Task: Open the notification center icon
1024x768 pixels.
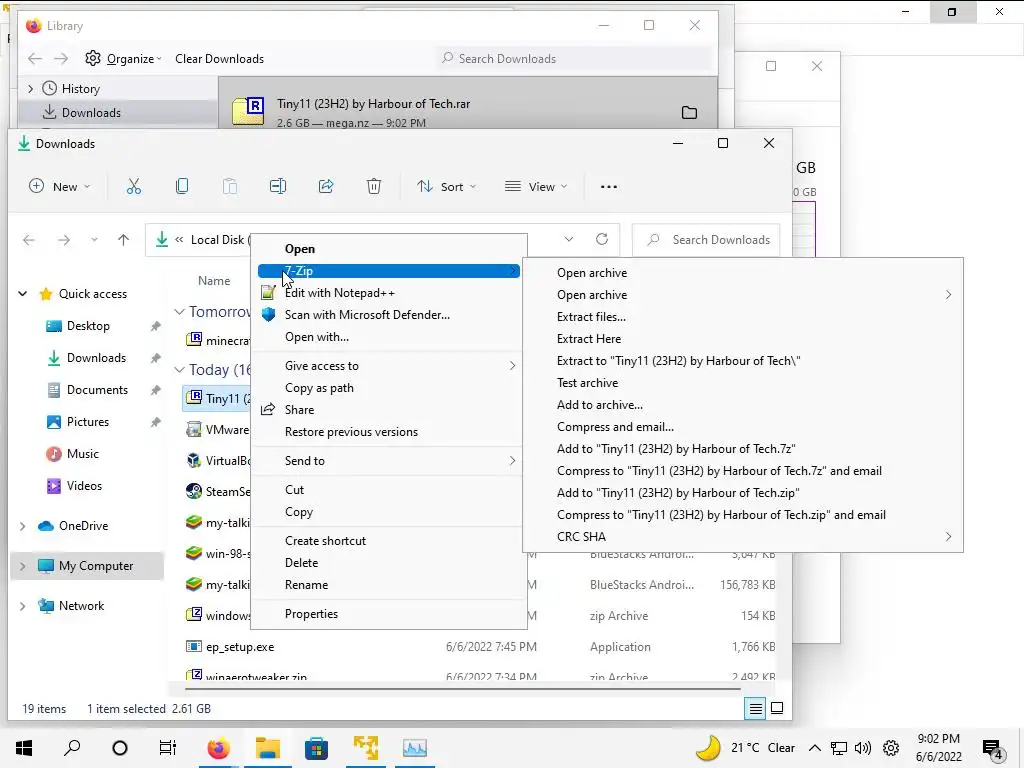Action: point(993,748)
